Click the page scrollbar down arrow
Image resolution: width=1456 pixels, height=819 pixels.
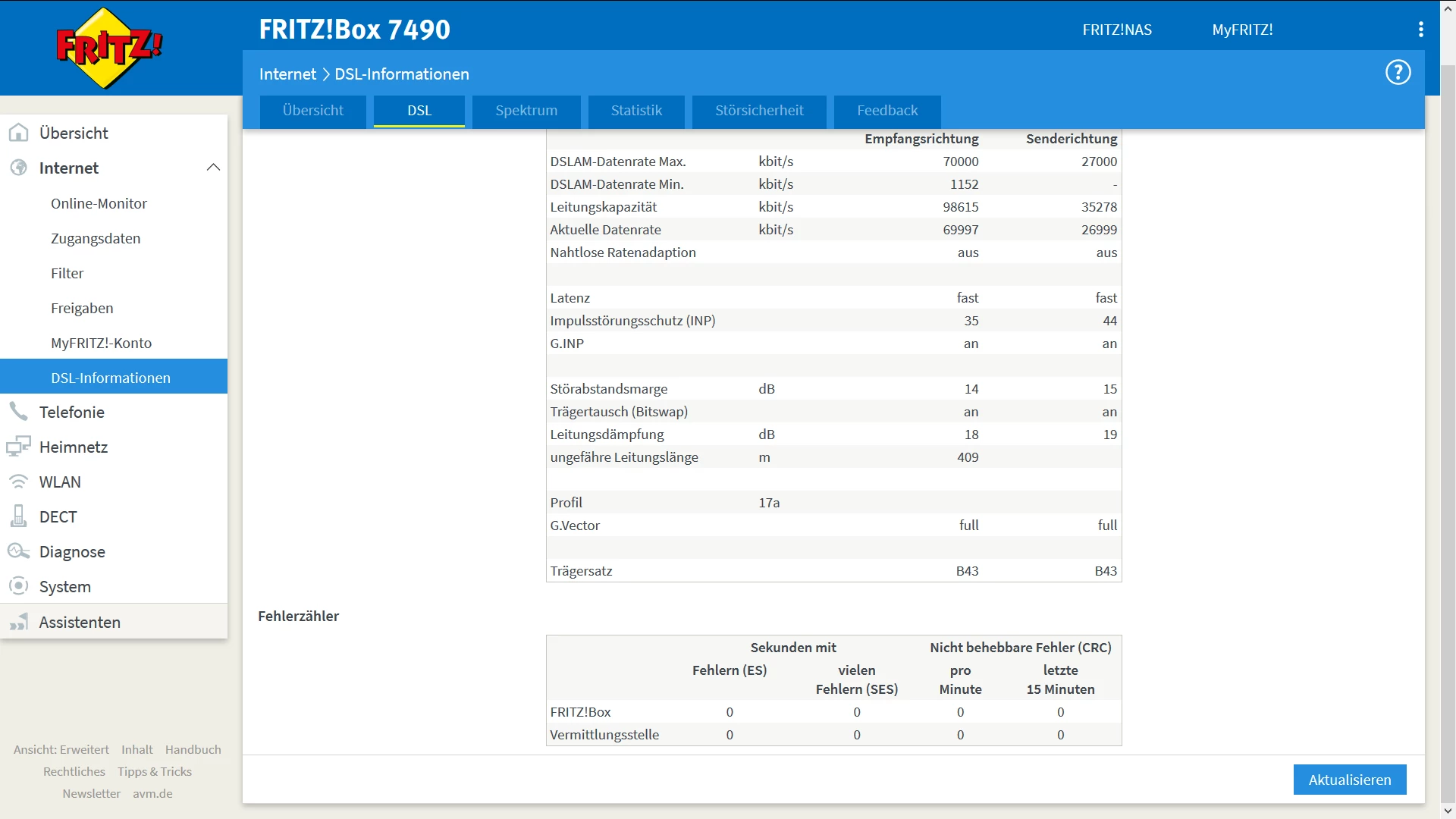(1448, 811)
